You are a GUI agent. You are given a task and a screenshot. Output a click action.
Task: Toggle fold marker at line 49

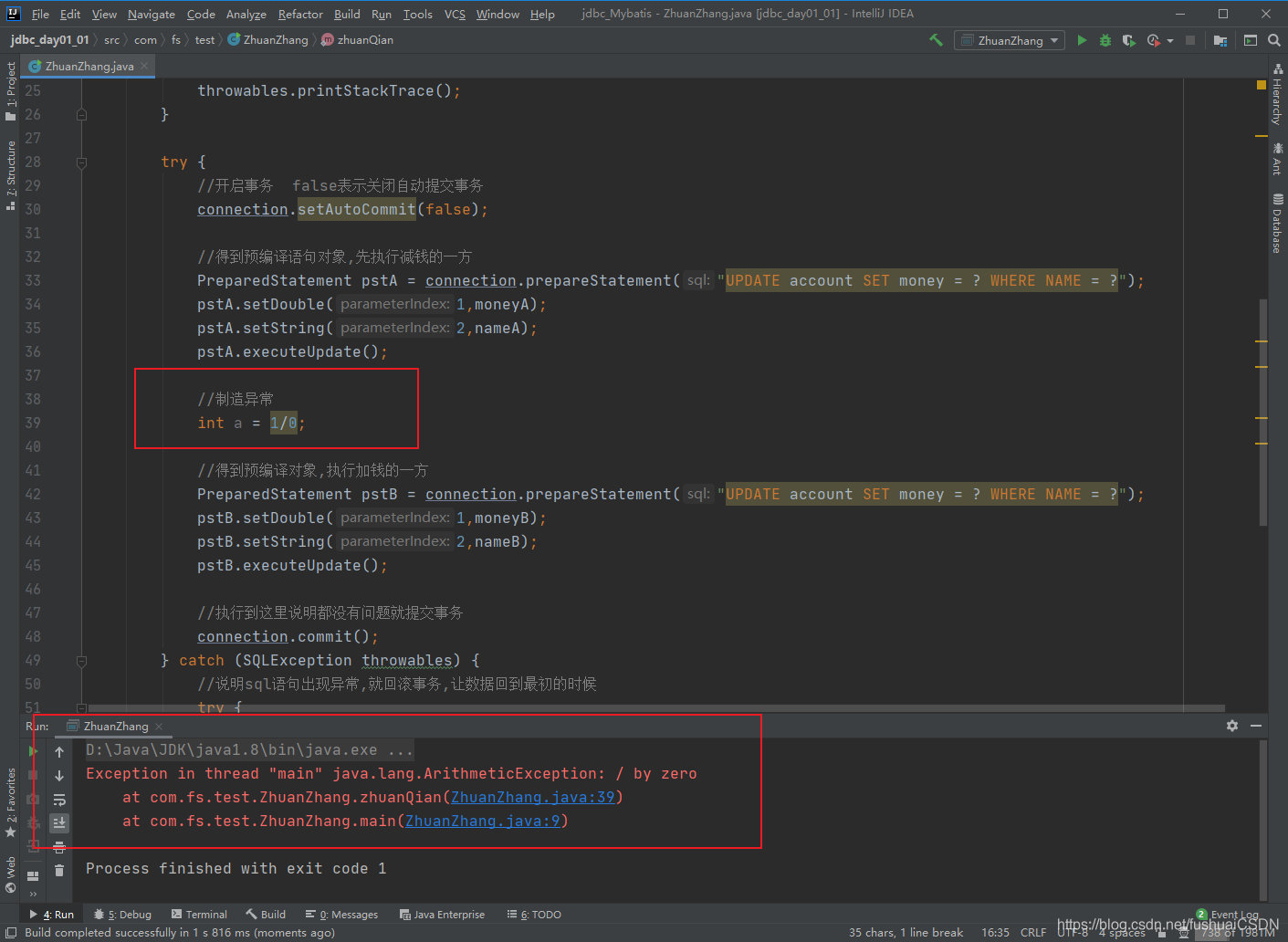click(x=81, y=661)
